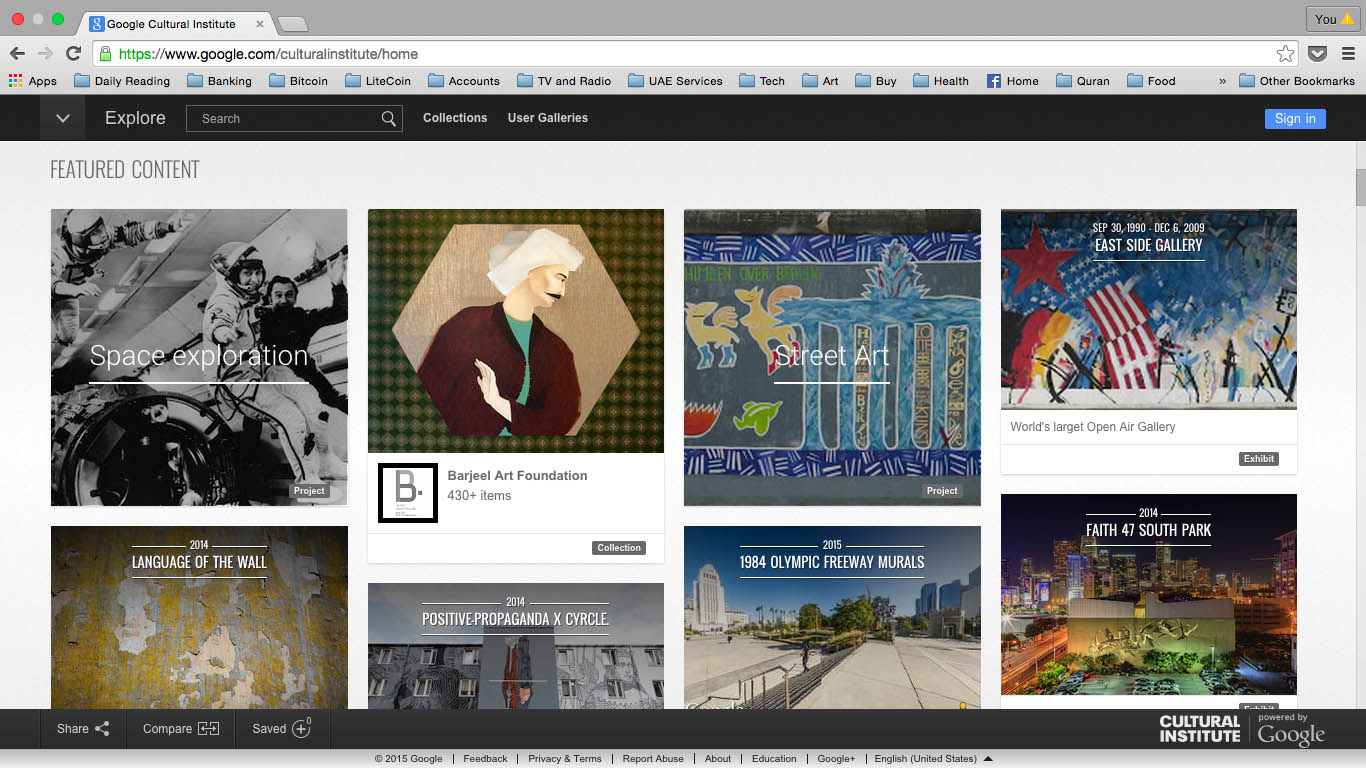1366x768 pixels.
Task: Open the English (United States) language dropdown
Action: pyautogui.click(x=934, y=759)
